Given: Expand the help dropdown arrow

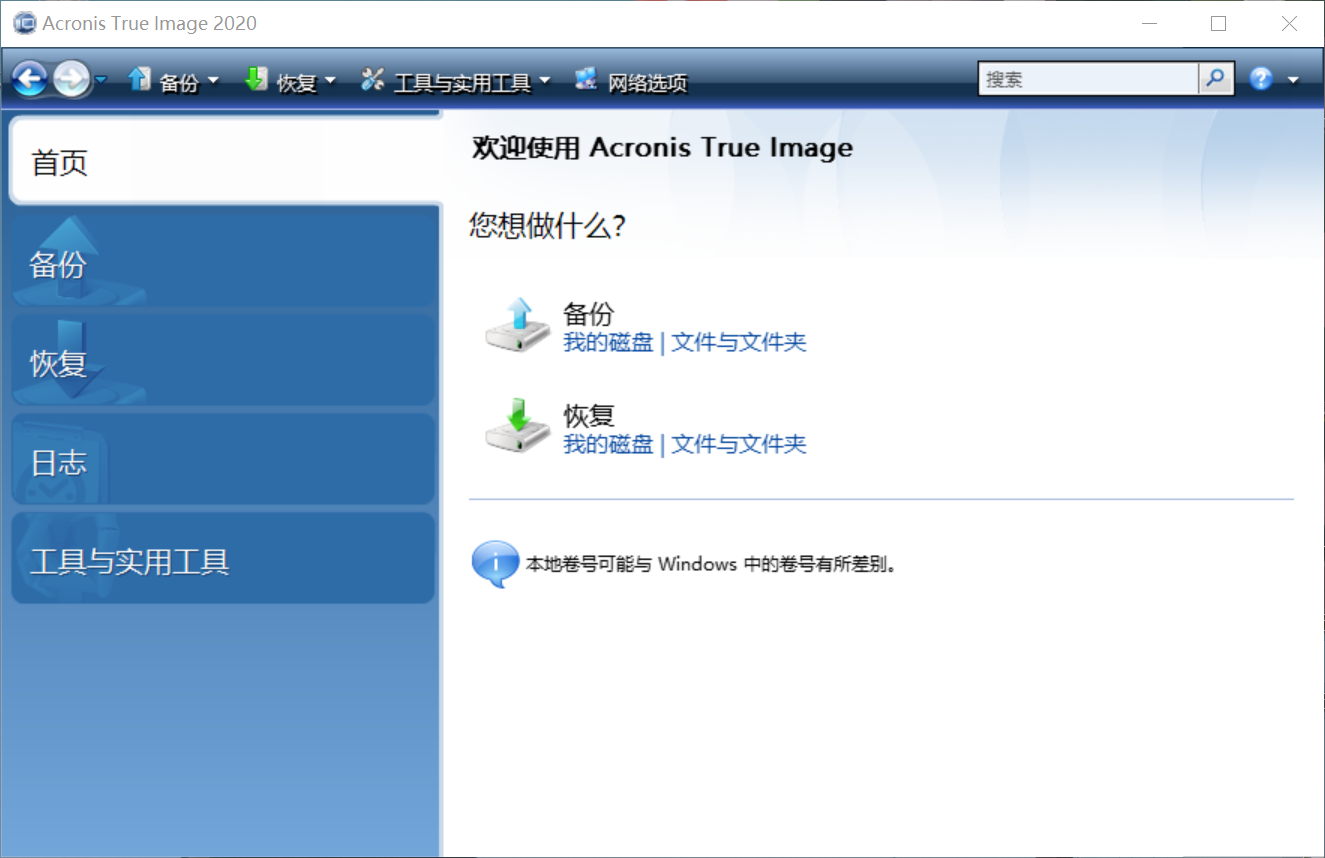Looking at the screenshot, I should tap(1293, 80).
